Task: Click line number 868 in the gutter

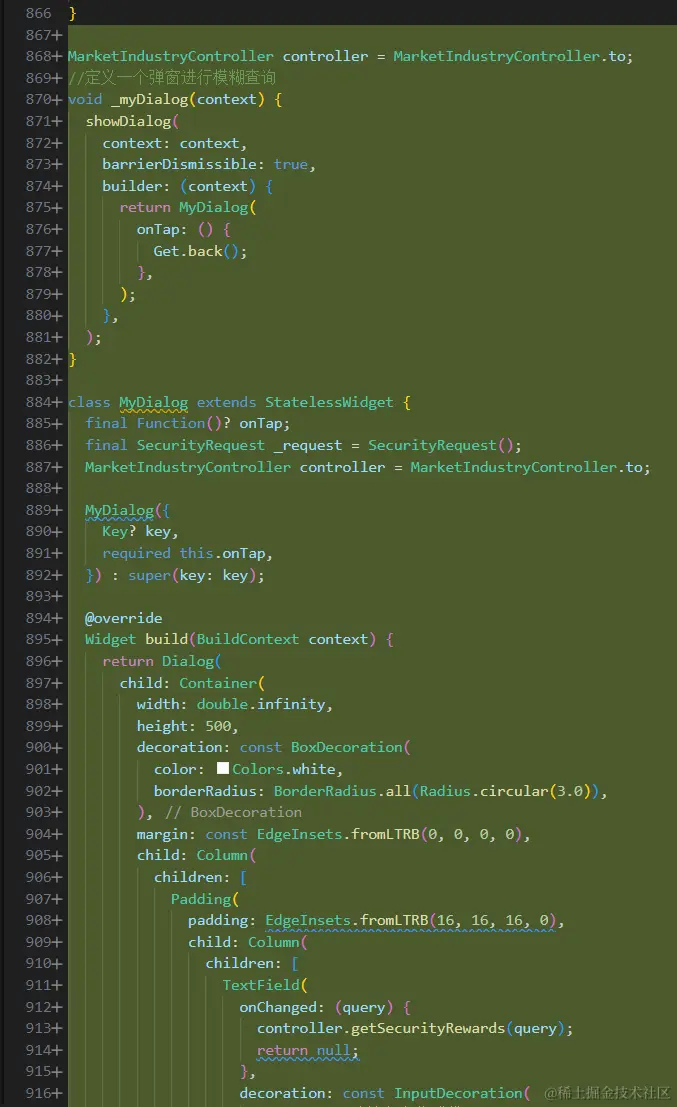Action: (39, 56)
